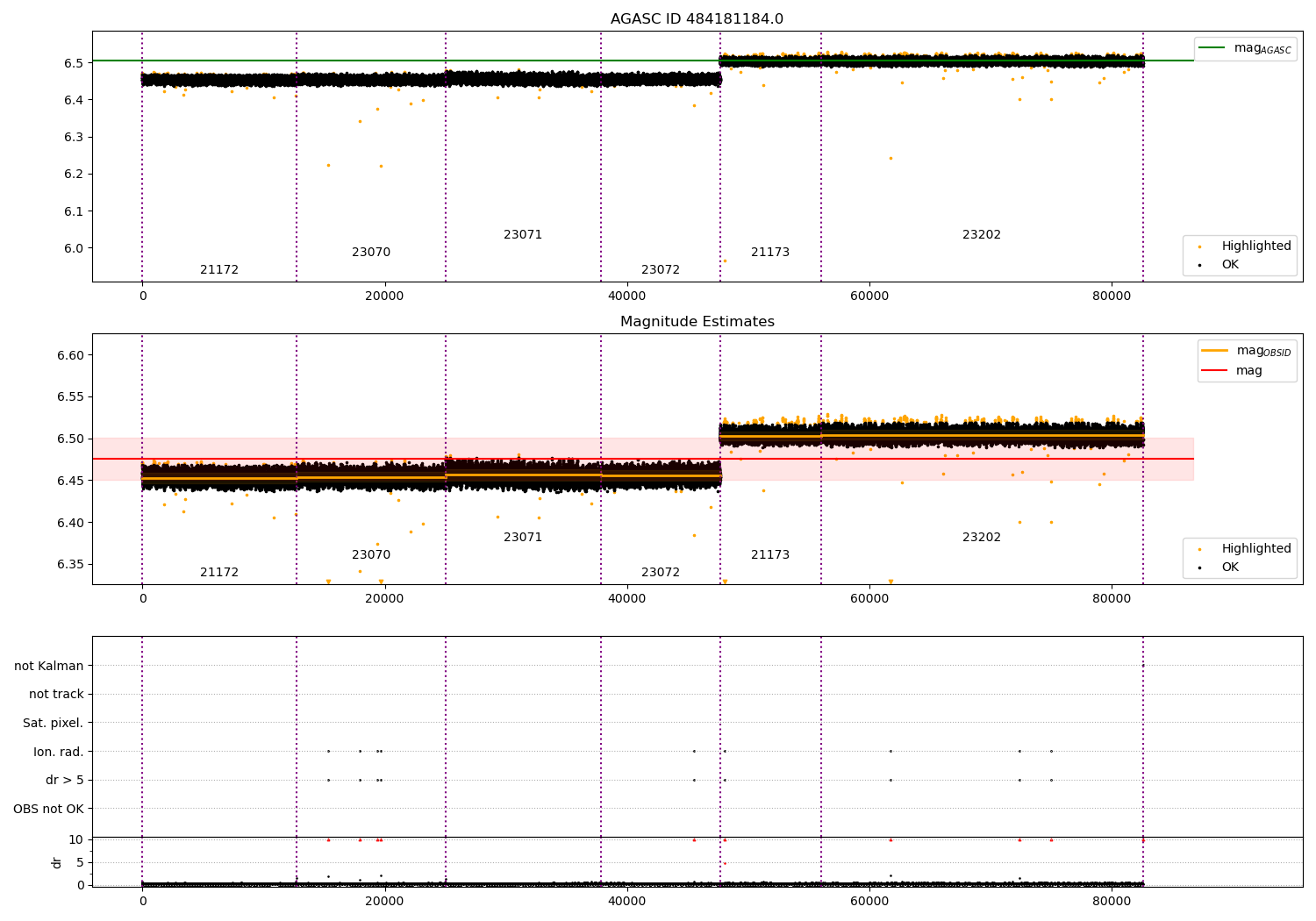The image size is (1316, 921).
Task: Click obsid label 23071 in the top plot
Action: click(x=523, y=235)
